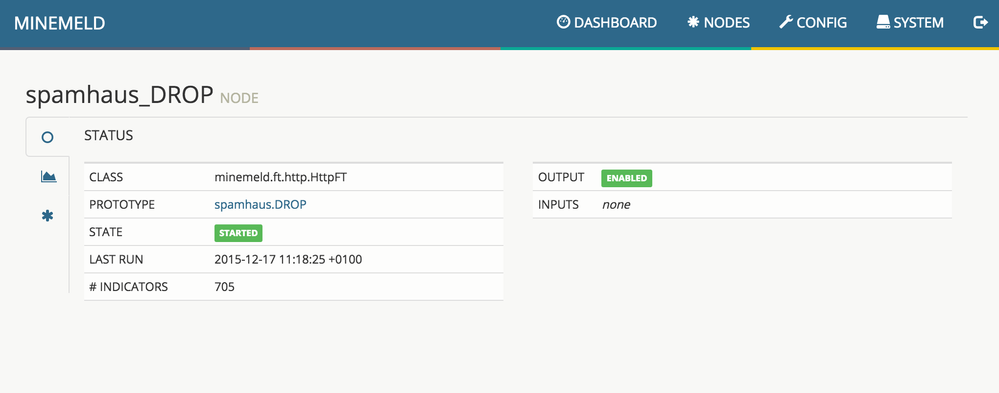Click the STATE row label

coord(105,232)
